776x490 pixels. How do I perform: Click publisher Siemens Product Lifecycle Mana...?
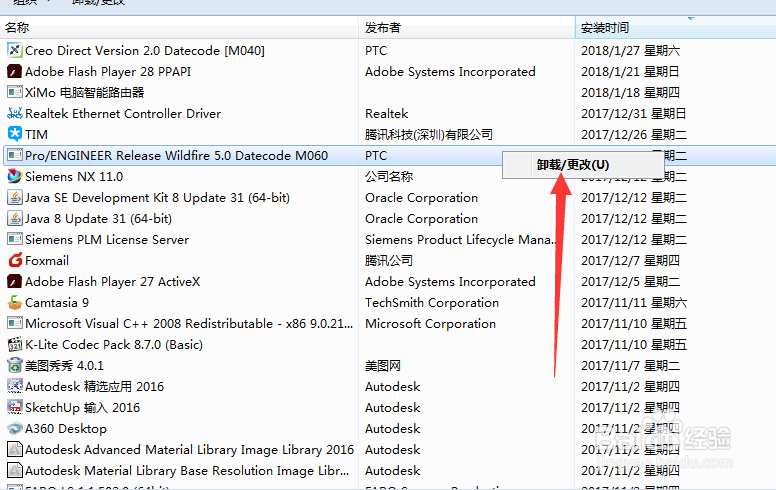(x=461, y=240)
